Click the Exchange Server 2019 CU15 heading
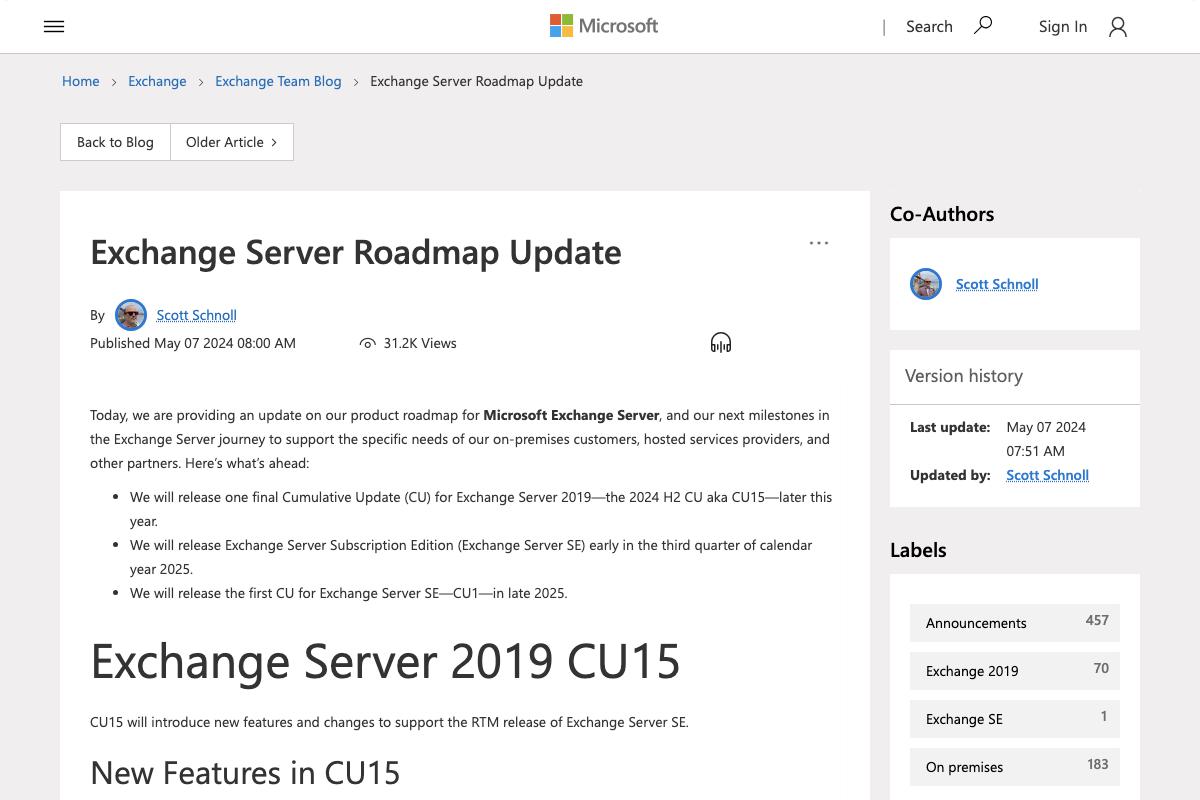 (x=385, y=661)
